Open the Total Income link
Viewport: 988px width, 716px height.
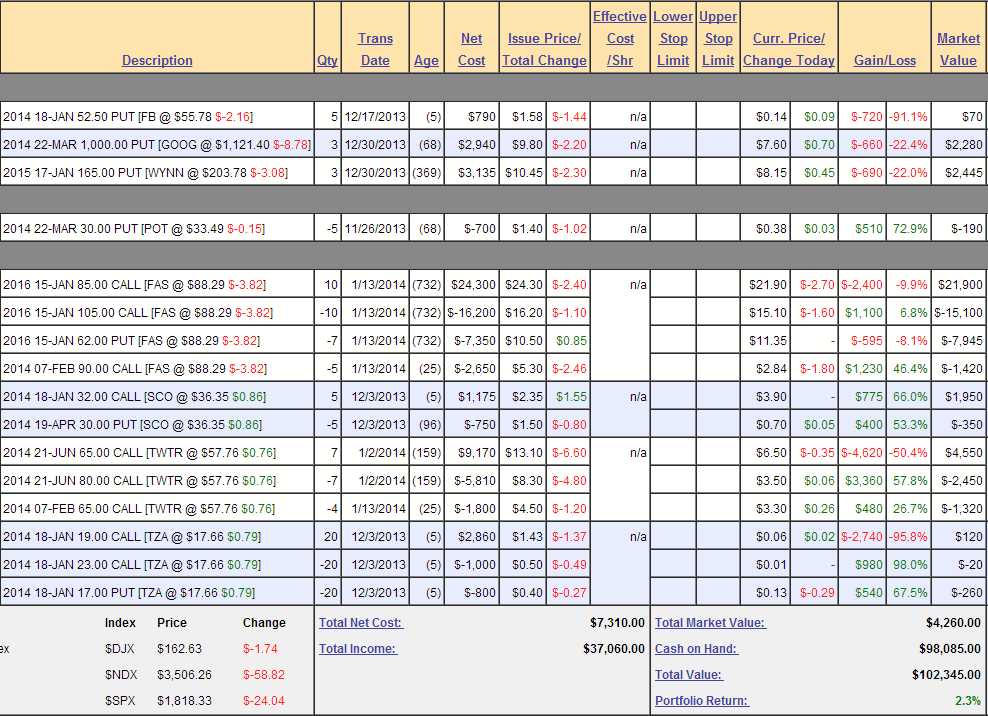click(x=357, y=648)
